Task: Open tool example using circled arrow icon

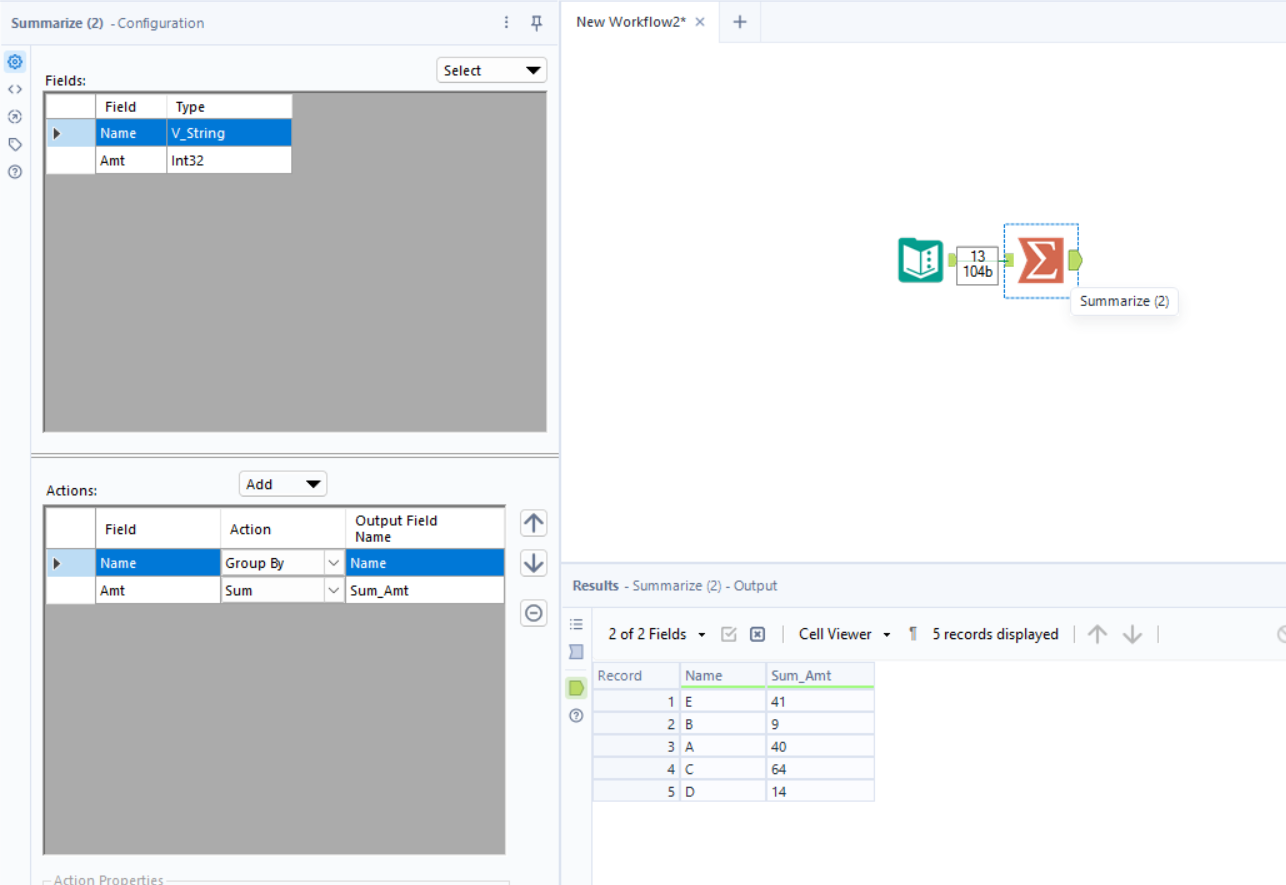Action: [14, 116]
